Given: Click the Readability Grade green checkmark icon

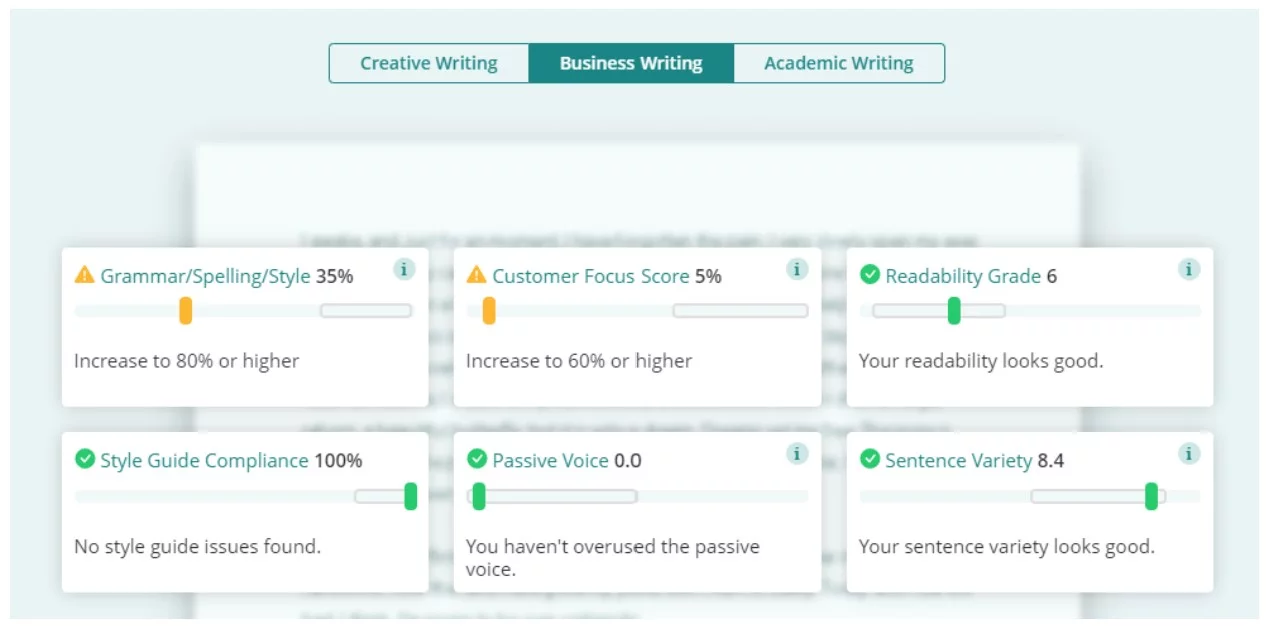Looking at the screenshot, I should pos(868,276).
